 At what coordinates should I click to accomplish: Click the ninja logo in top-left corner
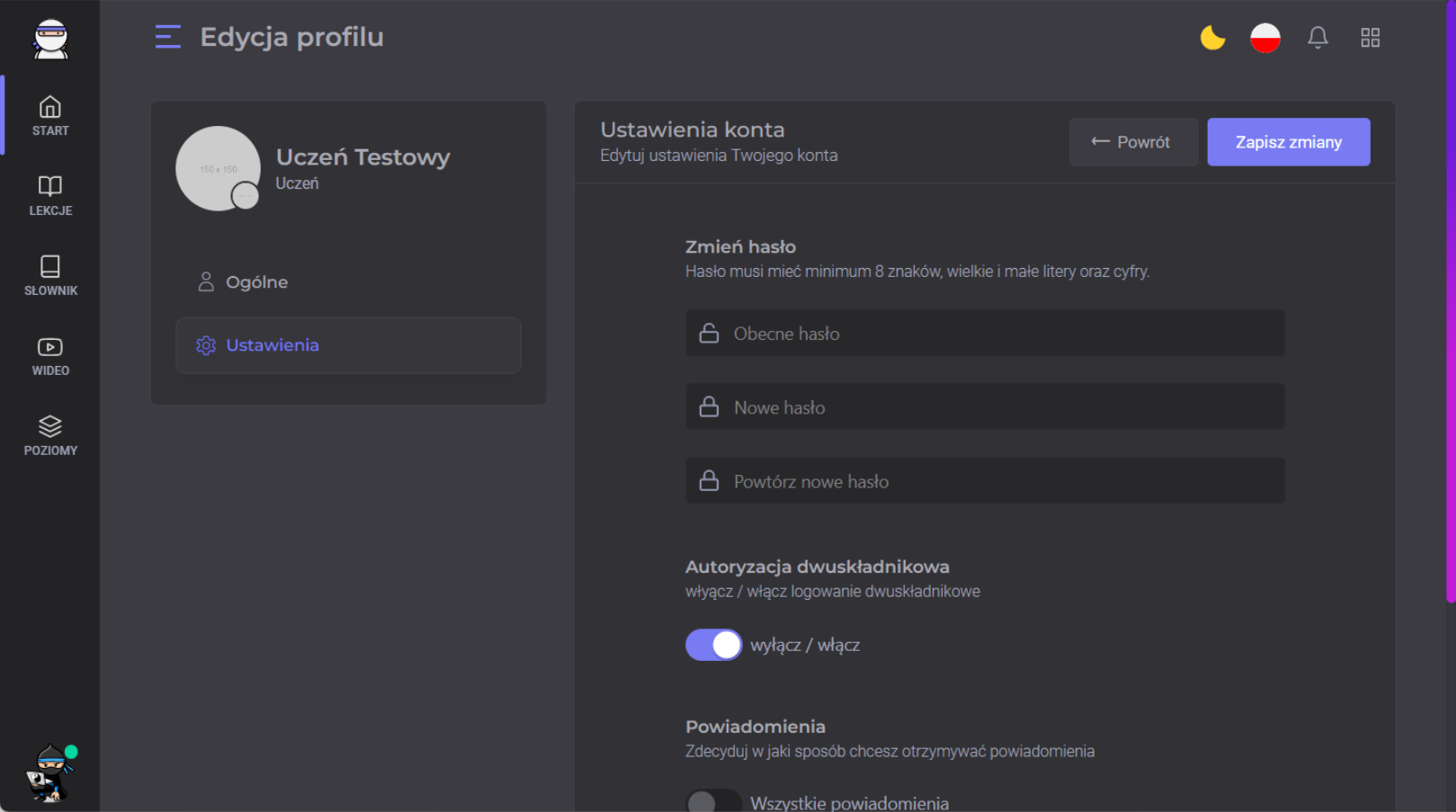50,40
